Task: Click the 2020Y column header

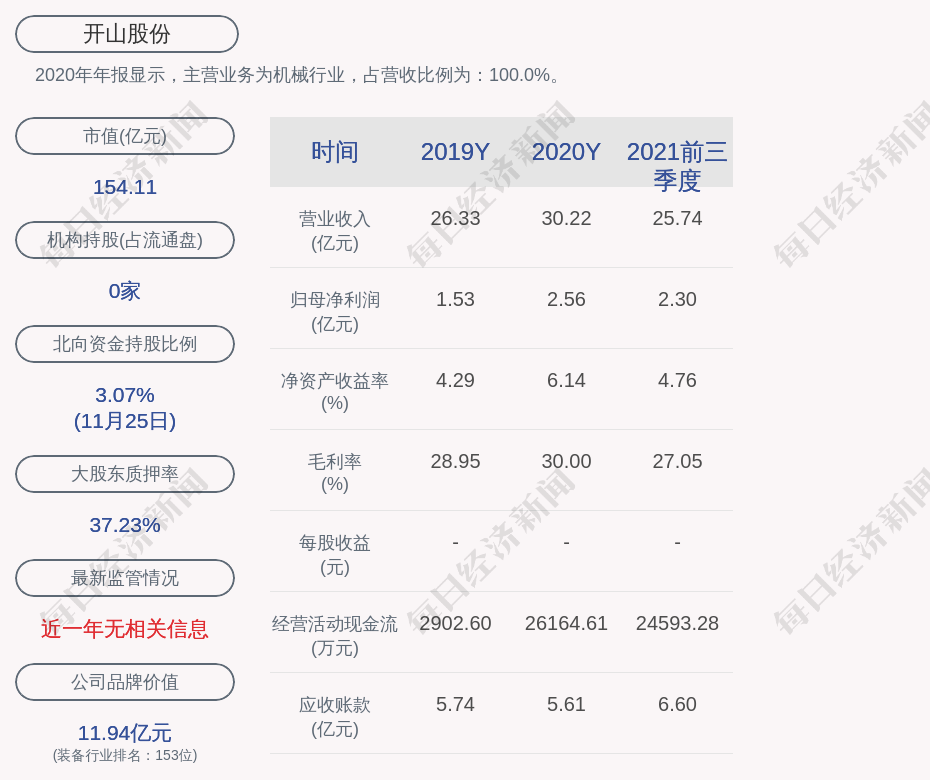Action: click(566, 152)
